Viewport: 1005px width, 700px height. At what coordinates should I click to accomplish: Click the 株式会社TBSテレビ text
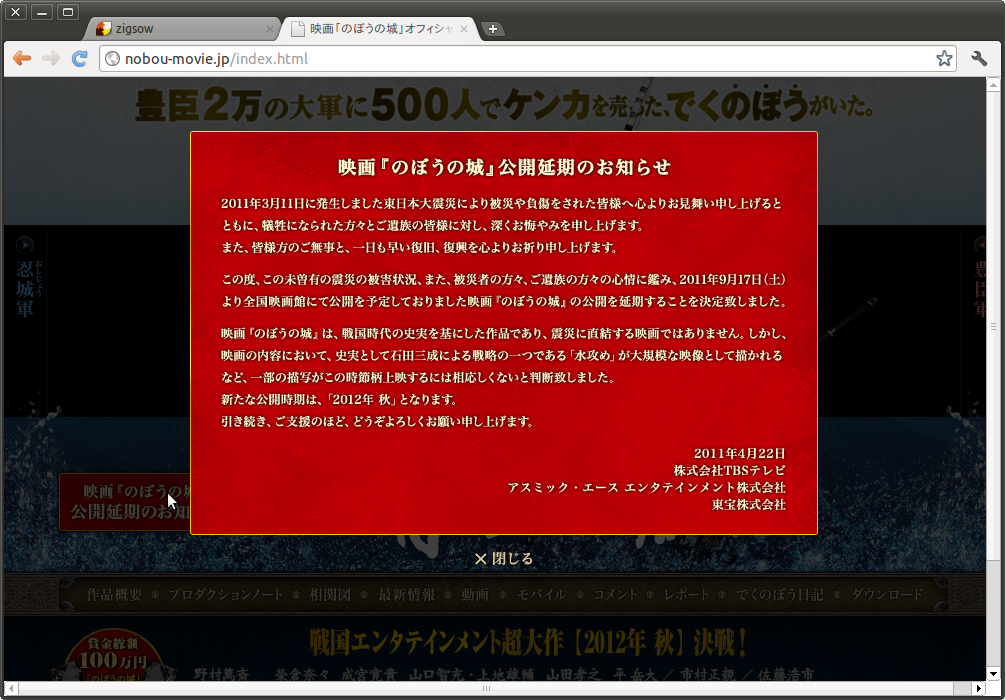(x=729, y=471)
